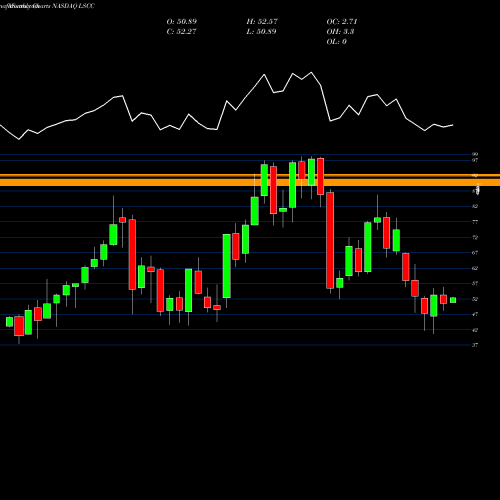Viewport: 500px width, 500px height.
Task: Click the 'OL: 0' value
Action: (337, 42)
